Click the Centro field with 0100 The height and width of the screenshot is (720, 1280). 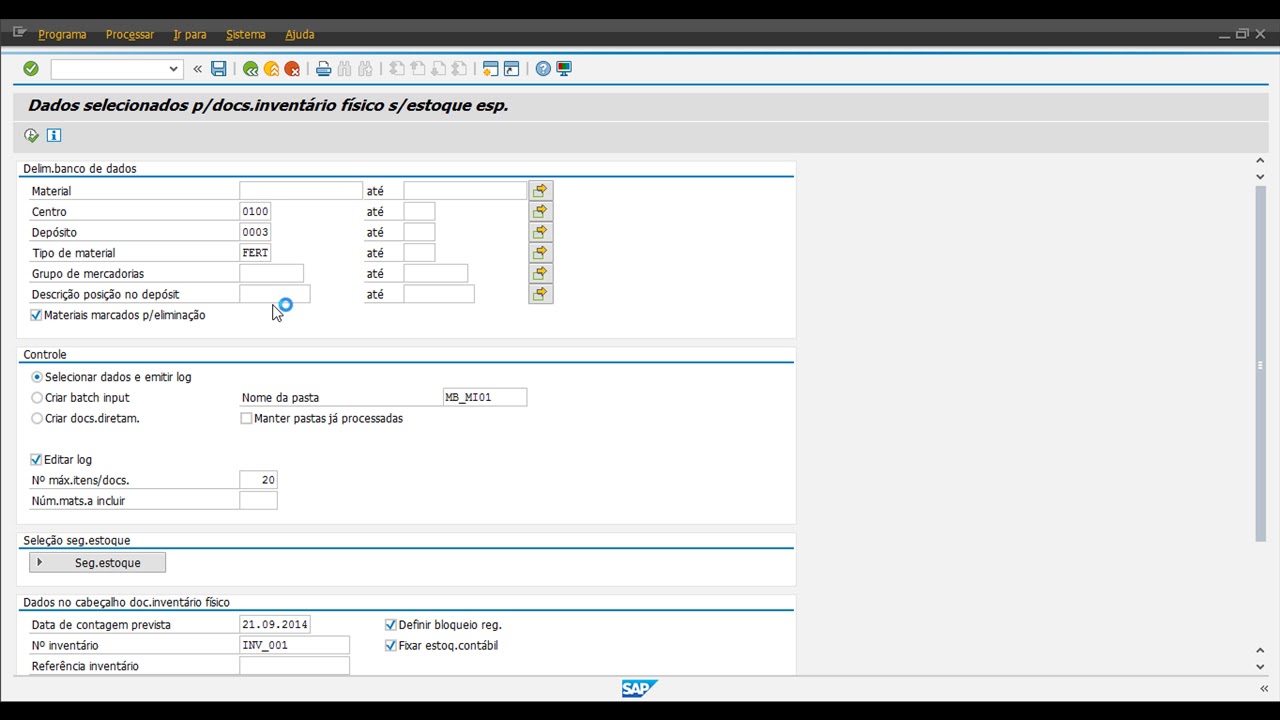click(x=255, y=211)
